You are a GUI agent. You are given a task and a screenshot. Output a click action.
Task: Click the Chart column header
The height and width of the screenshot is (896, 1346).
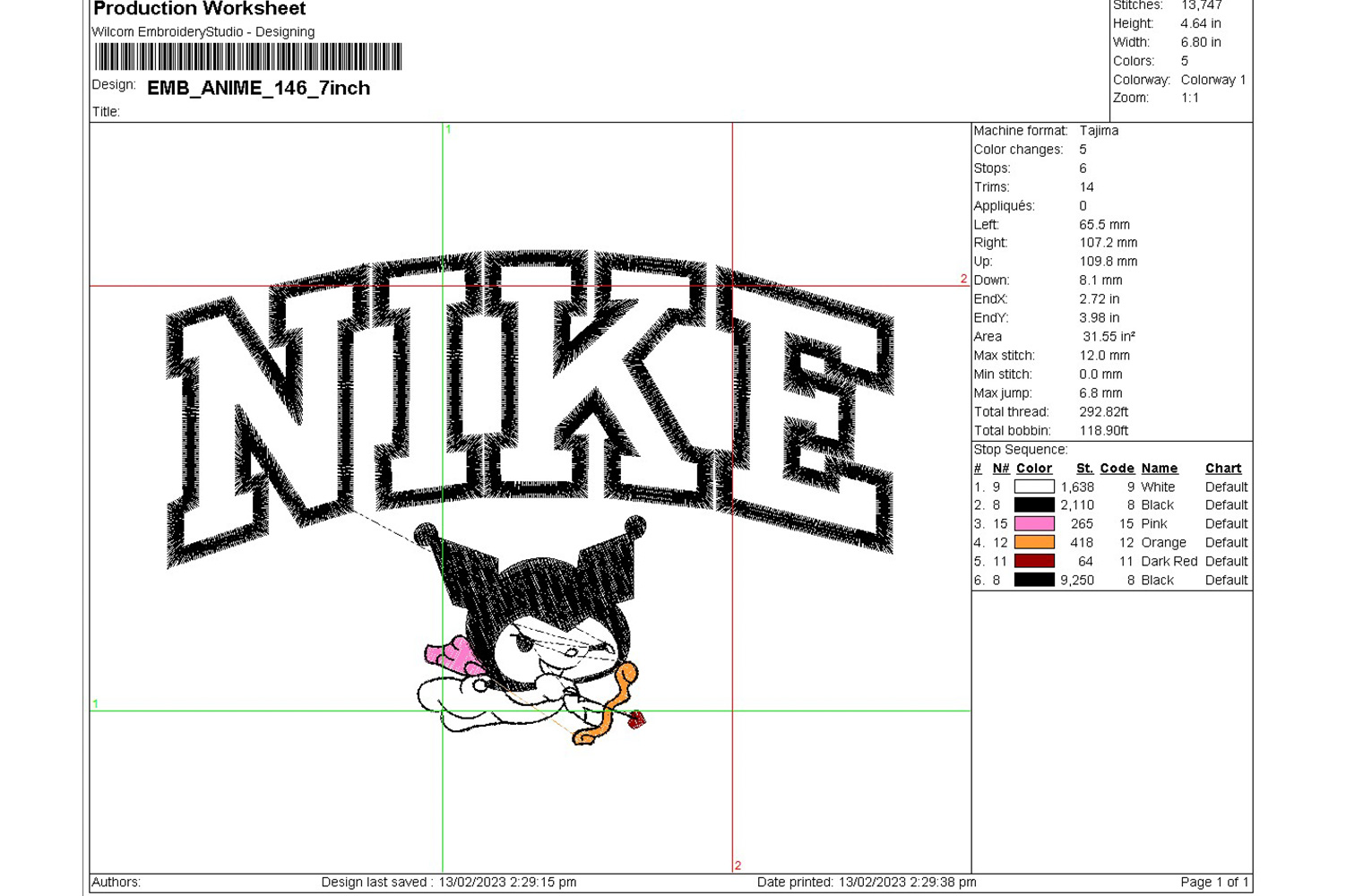[x=1223, y=469]
